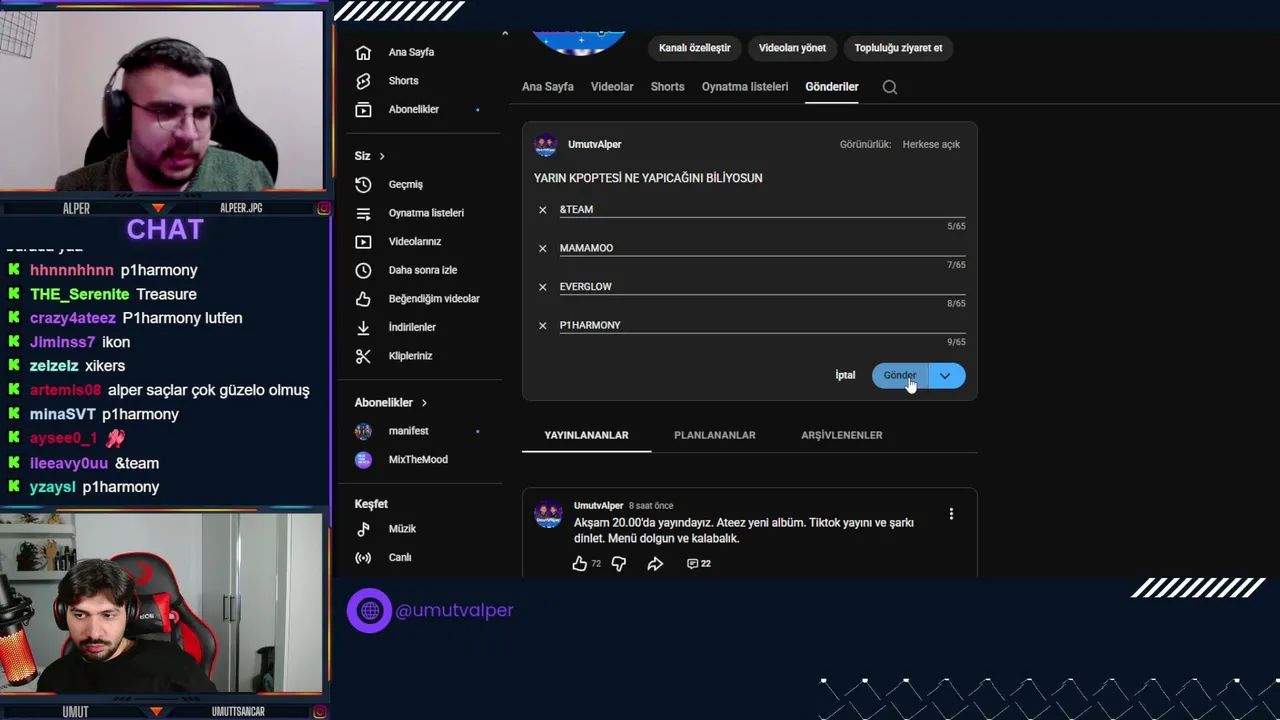Screen dimensions: 1280x720
Task: Click the Instagram icon beside ALPEER.JPG
Action: click(x=323, y=208)
